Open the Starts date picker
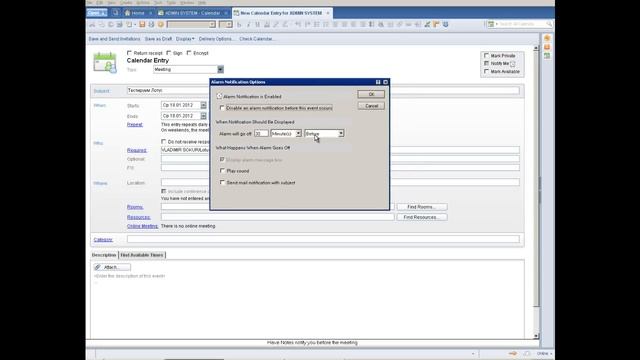Screen dimensions: 640x360 coord(203,105)
